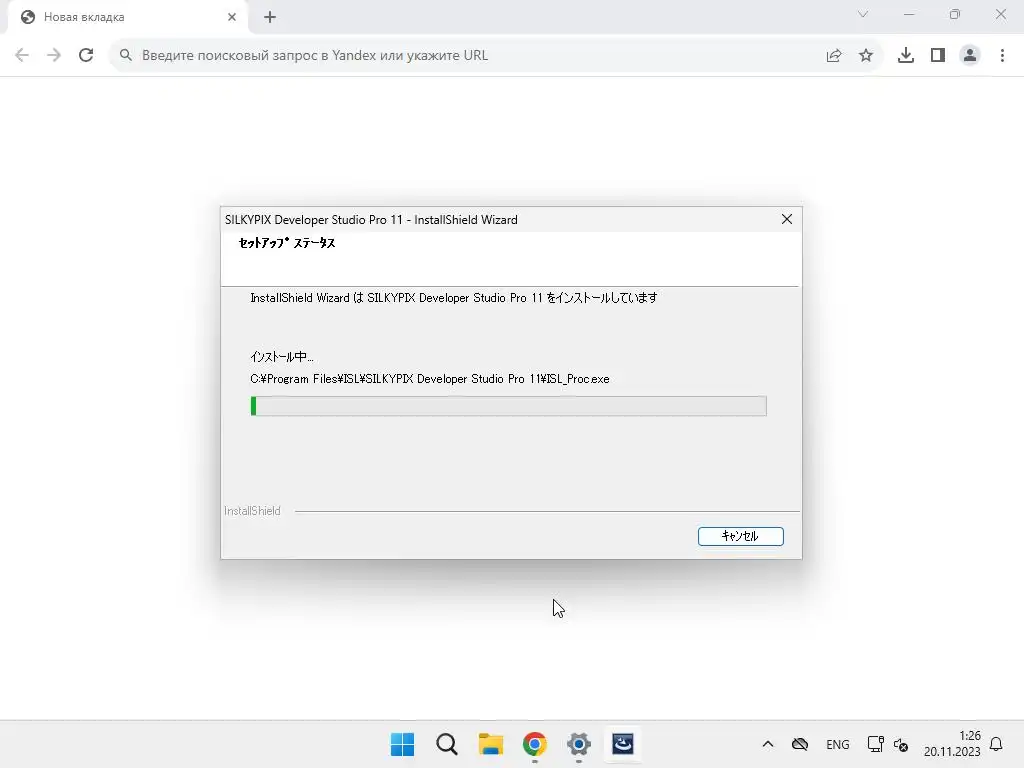Change the ENG input language
This screenshot has height=768, width=1024.
point(838,744)
